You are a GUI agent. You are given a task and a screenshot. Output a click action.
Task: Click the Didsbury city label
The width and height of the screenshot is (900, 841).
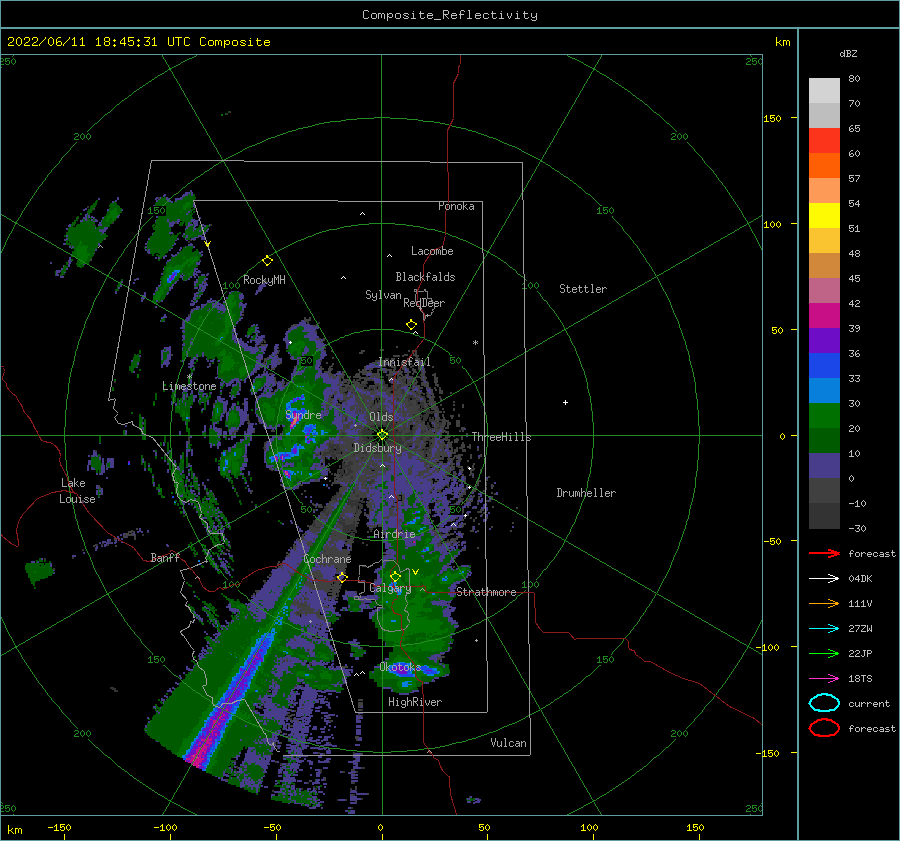(378, 448)
